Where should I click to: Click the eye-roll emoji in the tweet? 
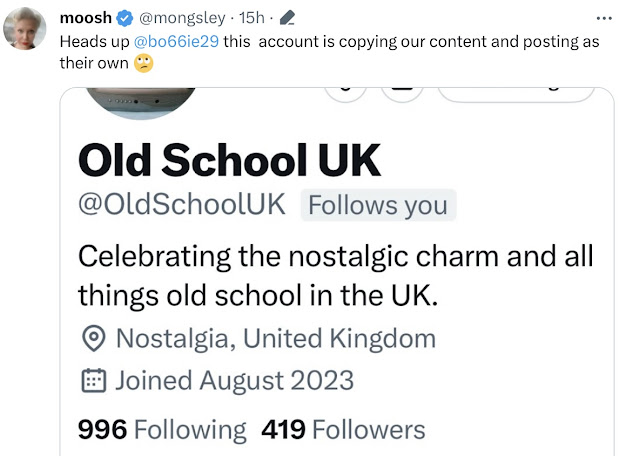point(145,63)
